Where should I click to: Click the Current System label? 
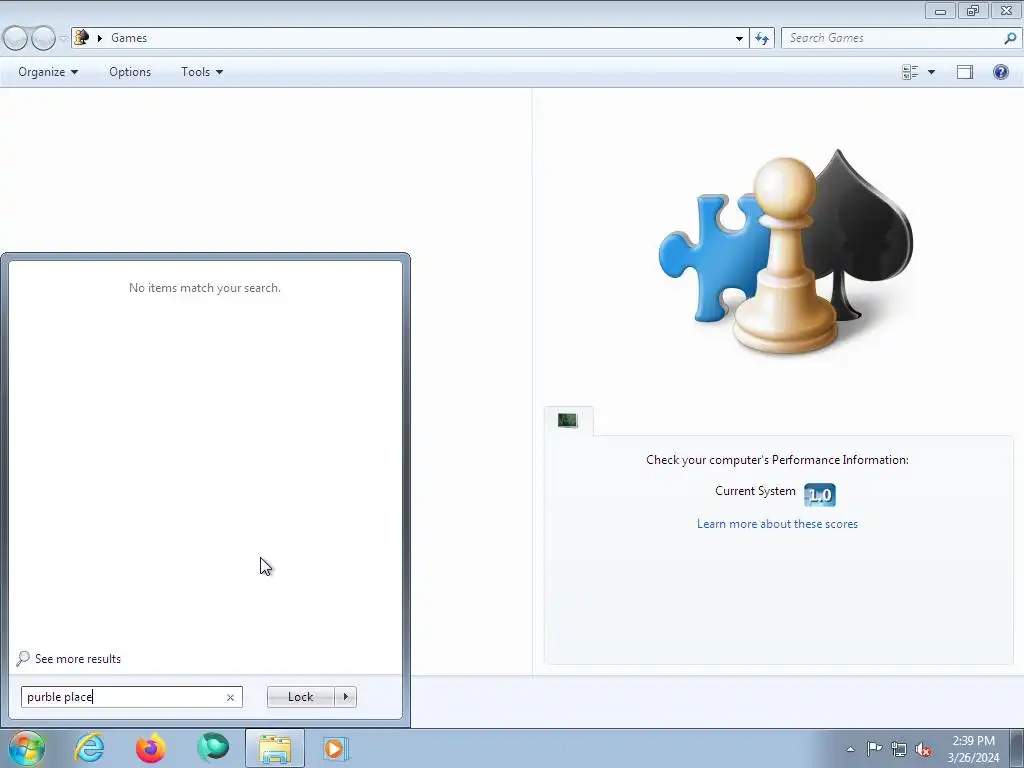tap(755, 491)
